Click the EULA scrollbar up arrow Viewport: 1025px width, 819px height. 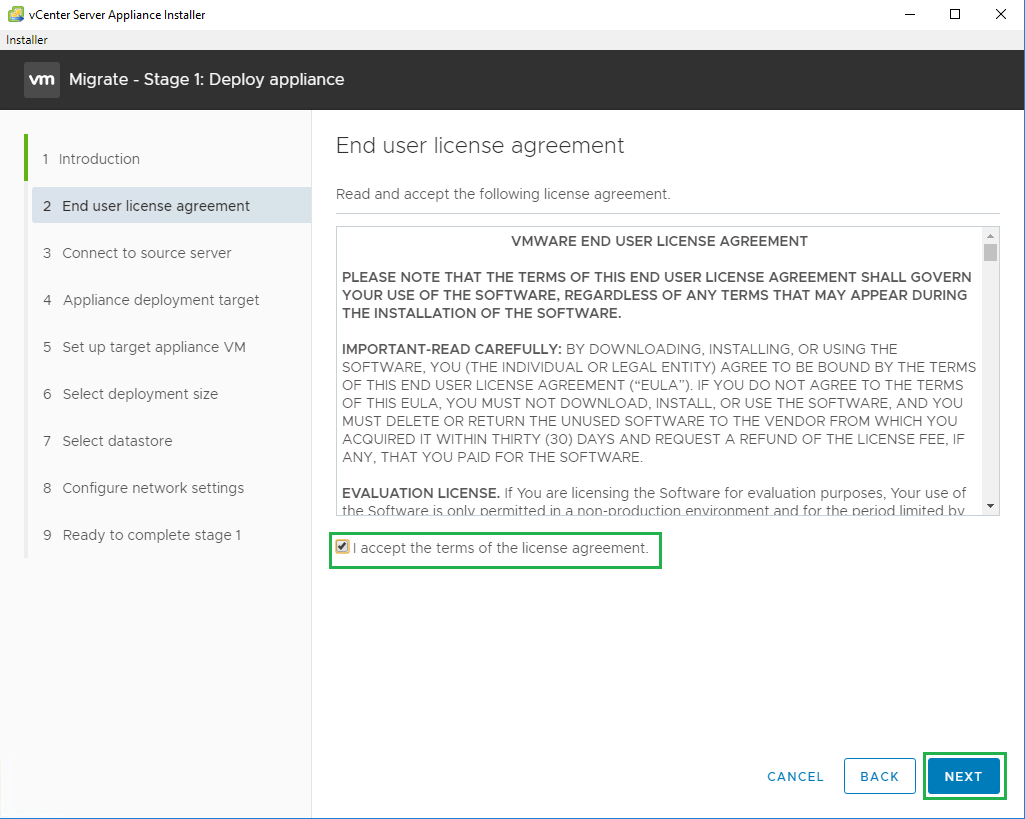(x=990, y=234)
